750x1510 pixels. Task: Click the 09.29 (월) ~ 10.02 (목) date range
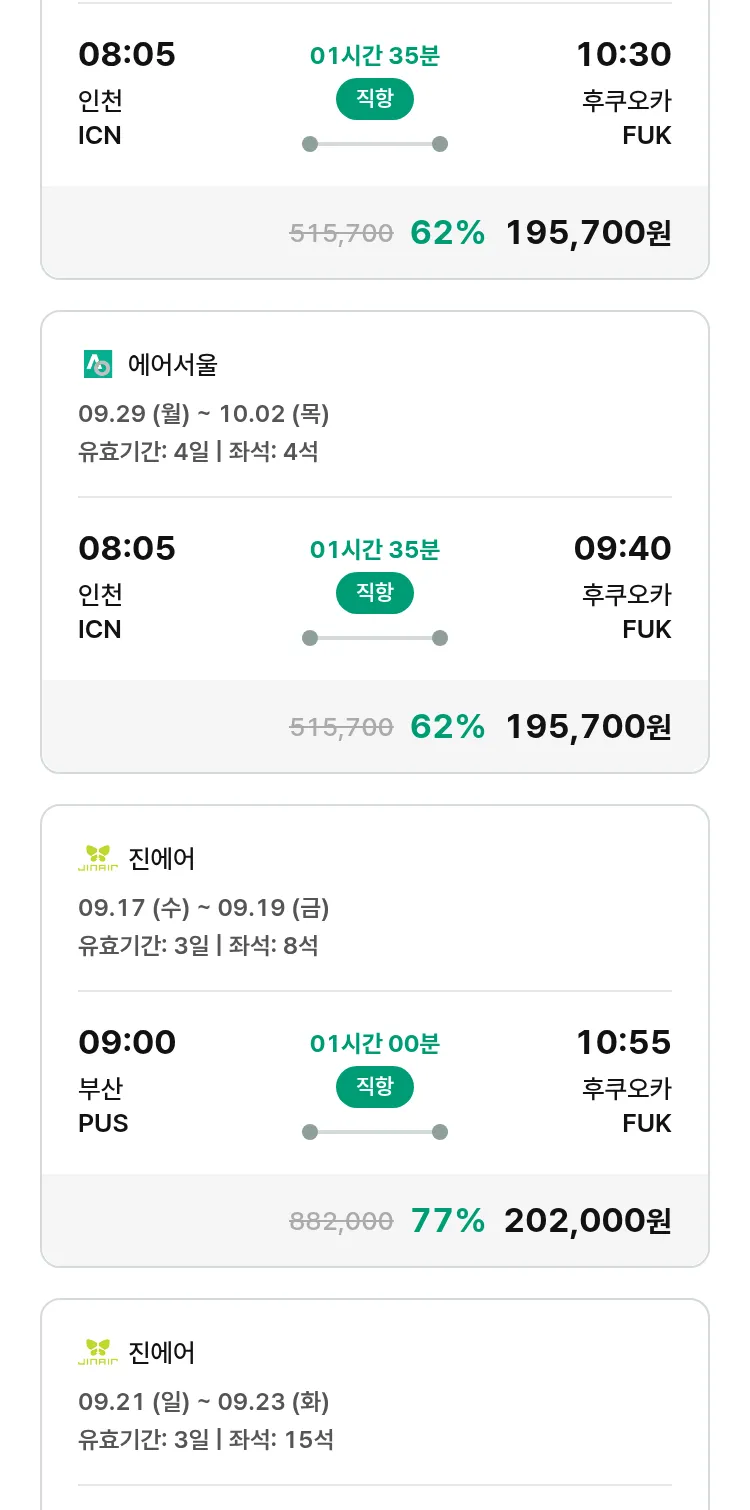click(x=204, y=414)
